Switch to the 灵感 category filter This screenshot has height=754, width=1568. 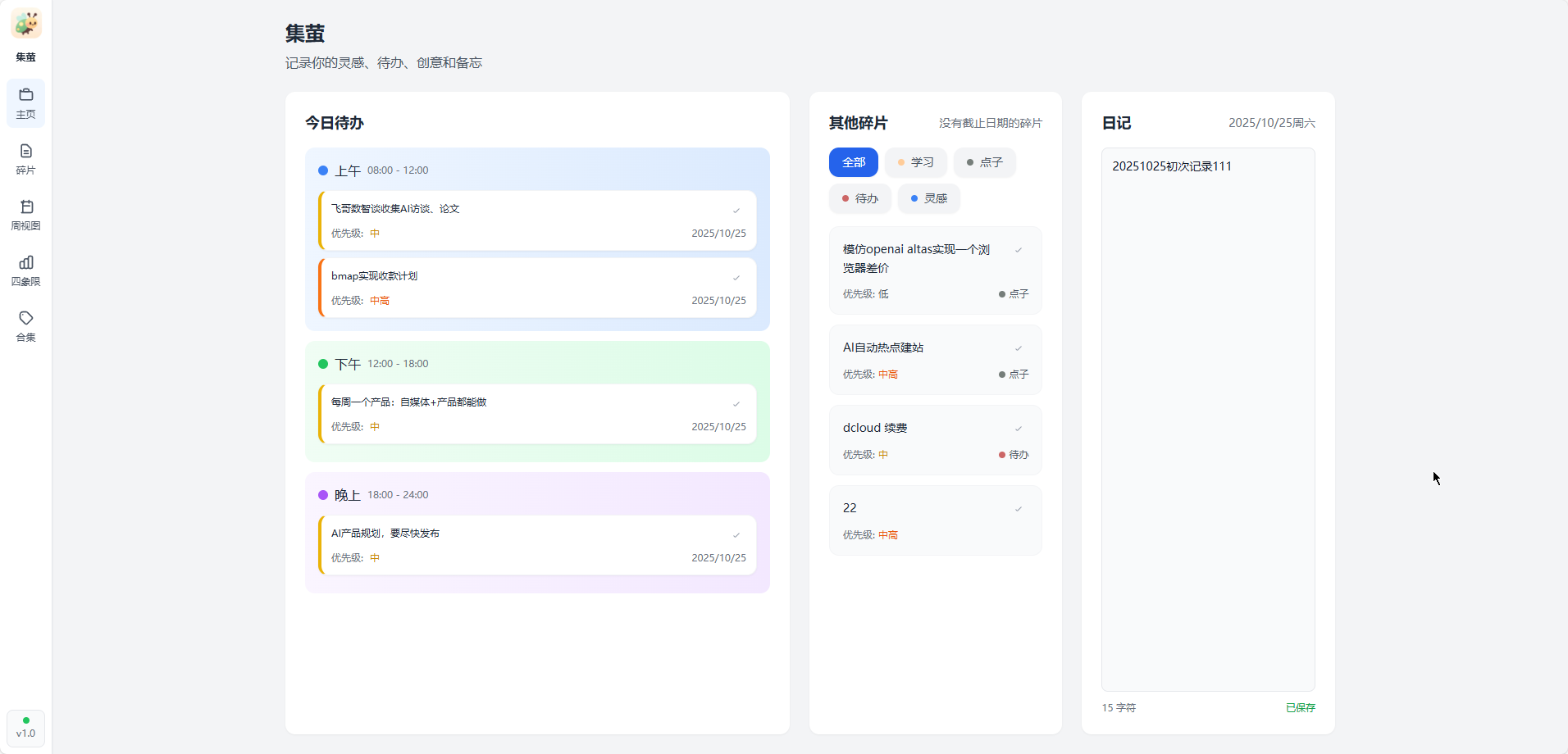928,198
